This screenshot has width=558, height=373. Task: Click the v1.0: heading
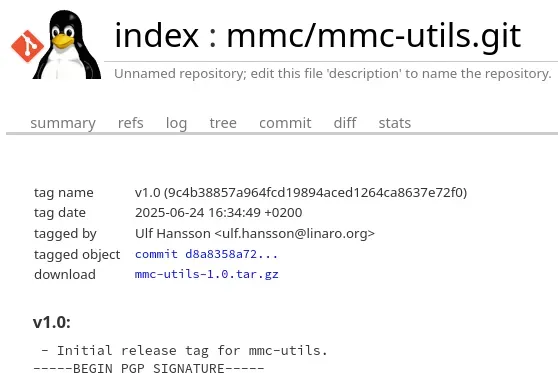pyautogui.click(x=52, y=322)
